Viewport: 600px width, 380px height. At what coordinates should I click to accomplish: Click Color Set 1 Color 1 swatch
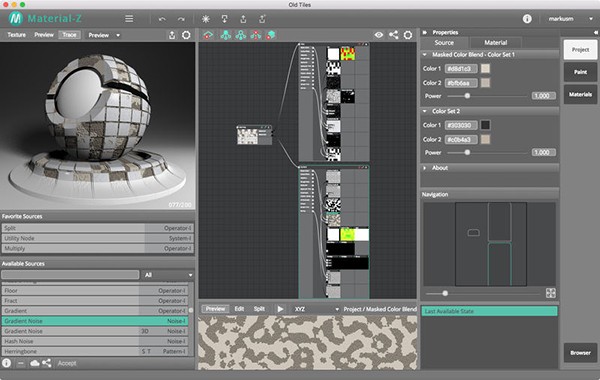pos(485,68)
